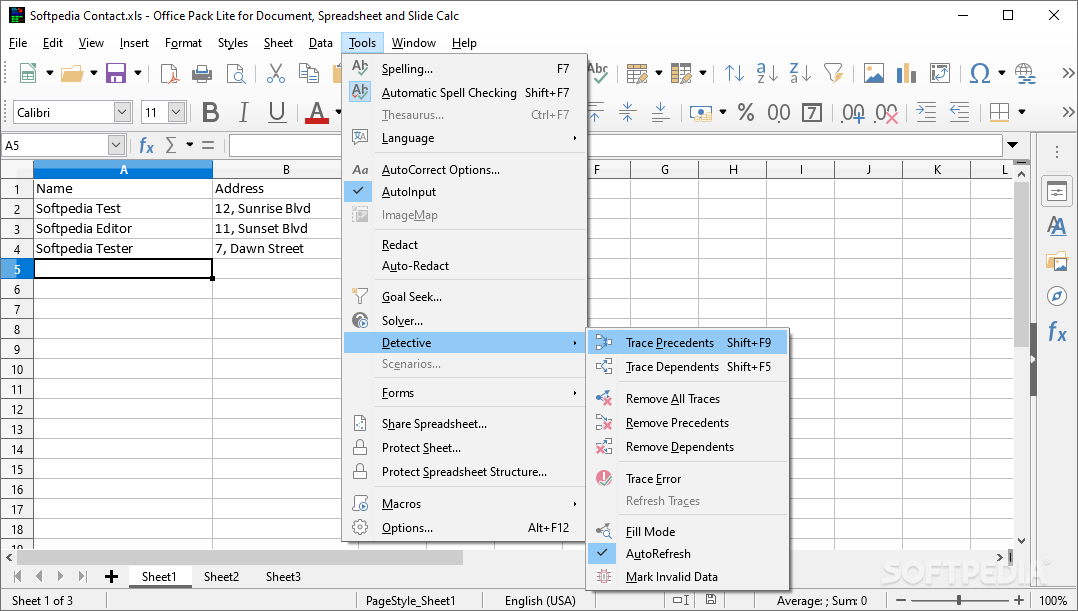Click the horizontal scrollbar thumb
Viewport: 1078px width, 611px height.
(x=239, y=557)
